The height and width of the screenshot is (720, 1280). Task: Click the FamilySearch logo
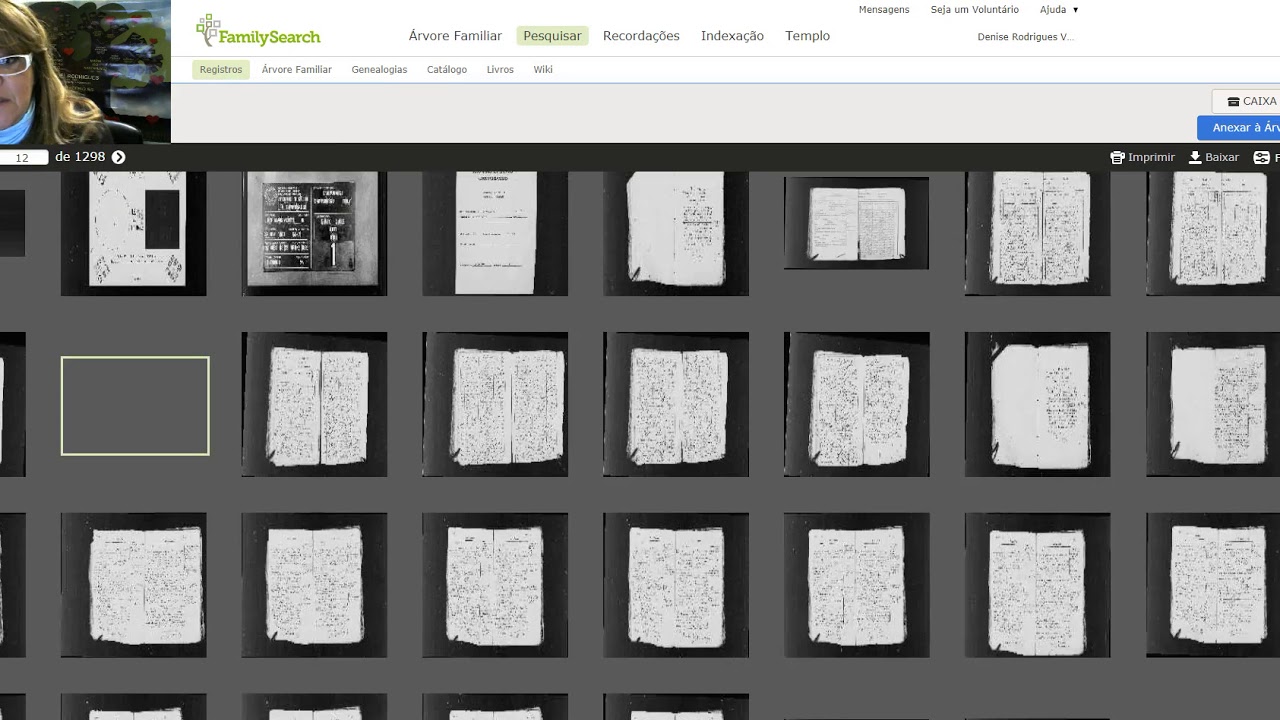(258, 31)
